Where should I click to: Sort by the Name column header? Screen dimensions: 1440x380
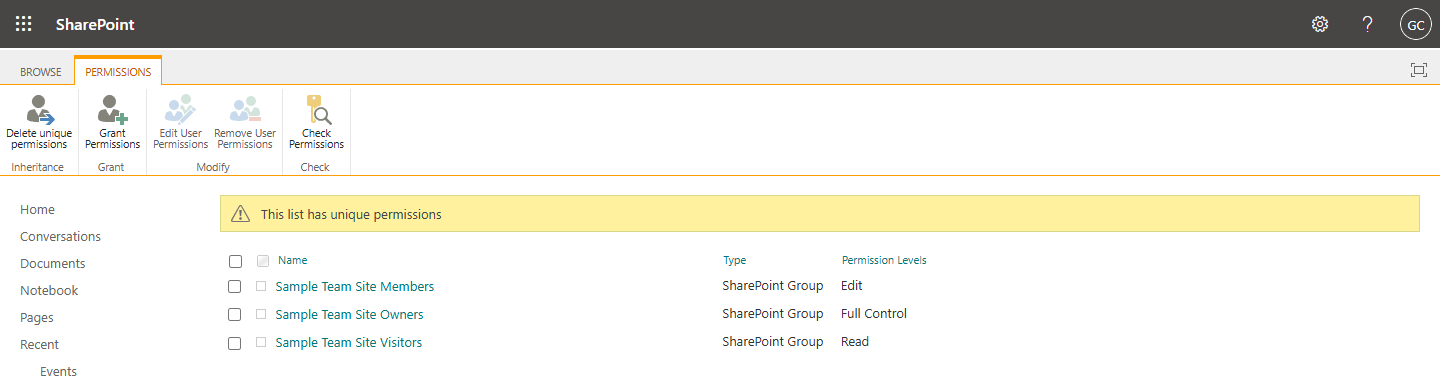click(293, 260)
